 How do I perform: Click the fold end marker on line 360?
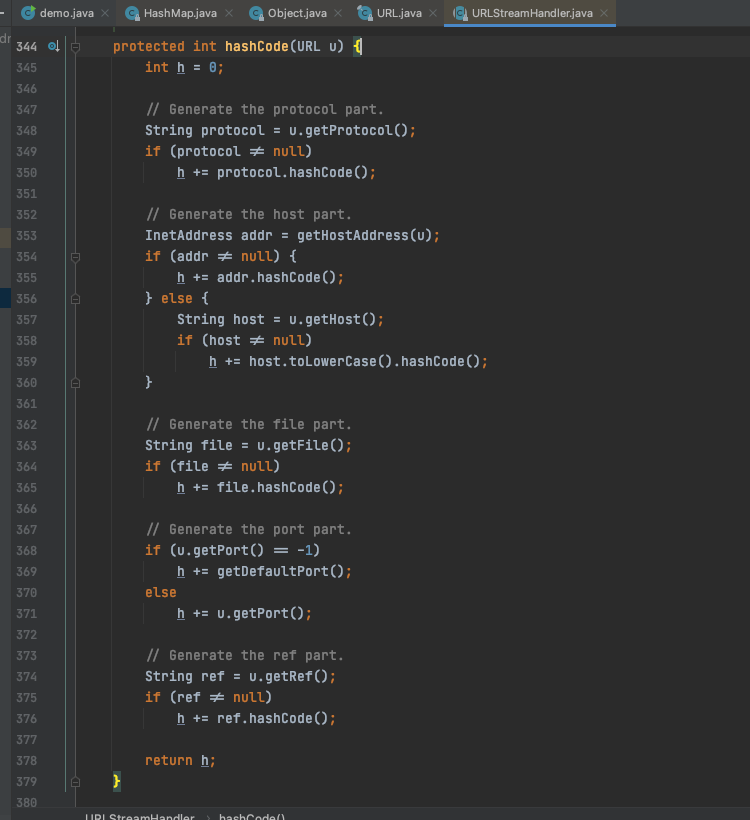(x=75, y=383)
